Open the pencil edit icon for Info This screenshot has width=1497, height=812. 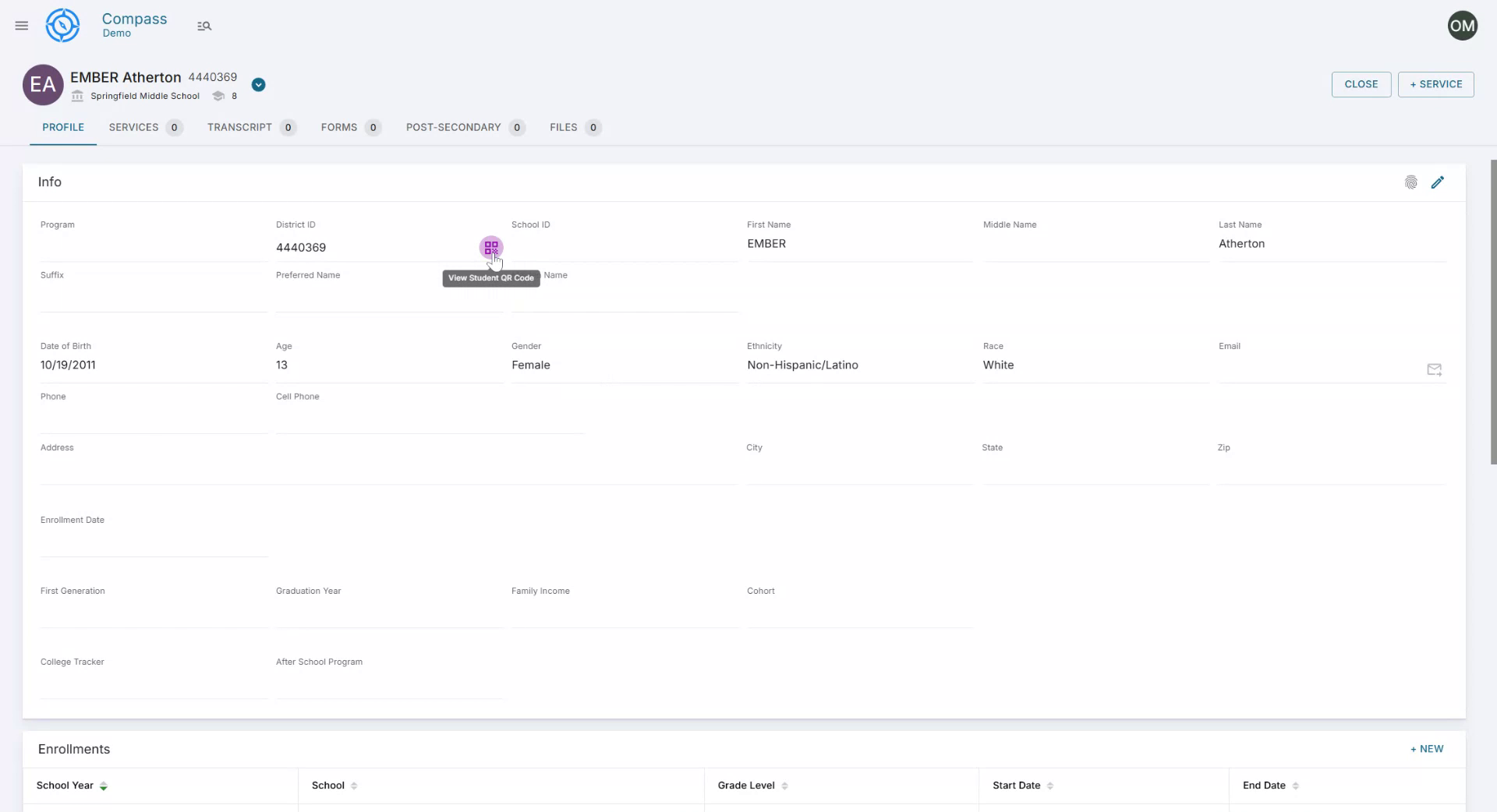tap(1439, 182)
